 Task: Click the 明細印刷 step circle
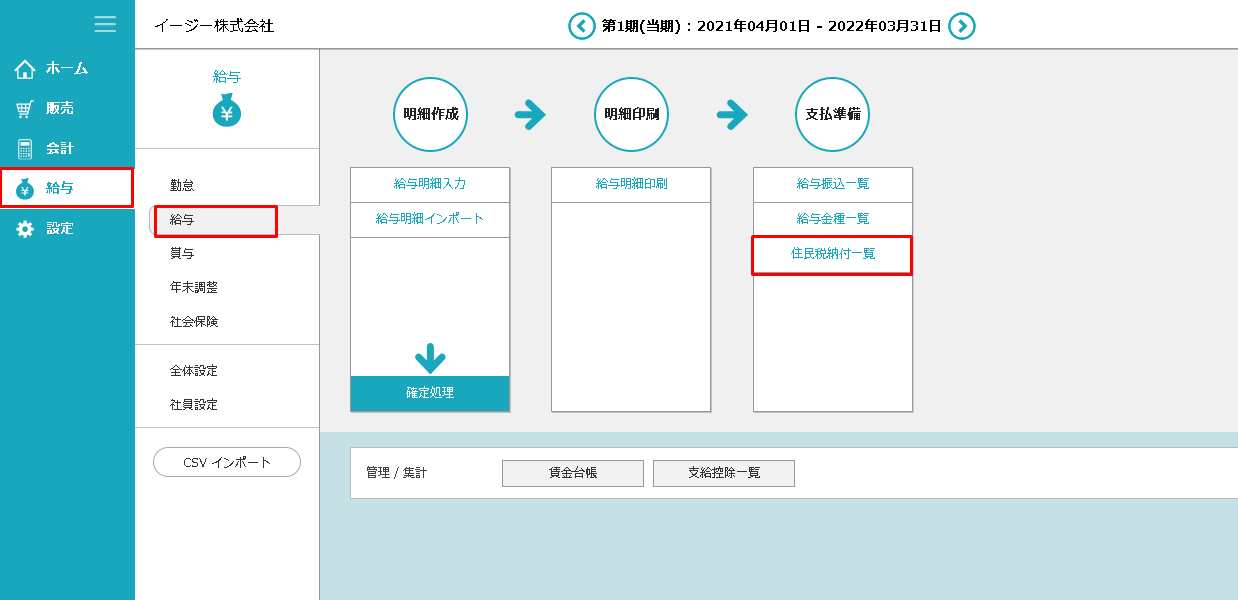click(x=631, y=114)
